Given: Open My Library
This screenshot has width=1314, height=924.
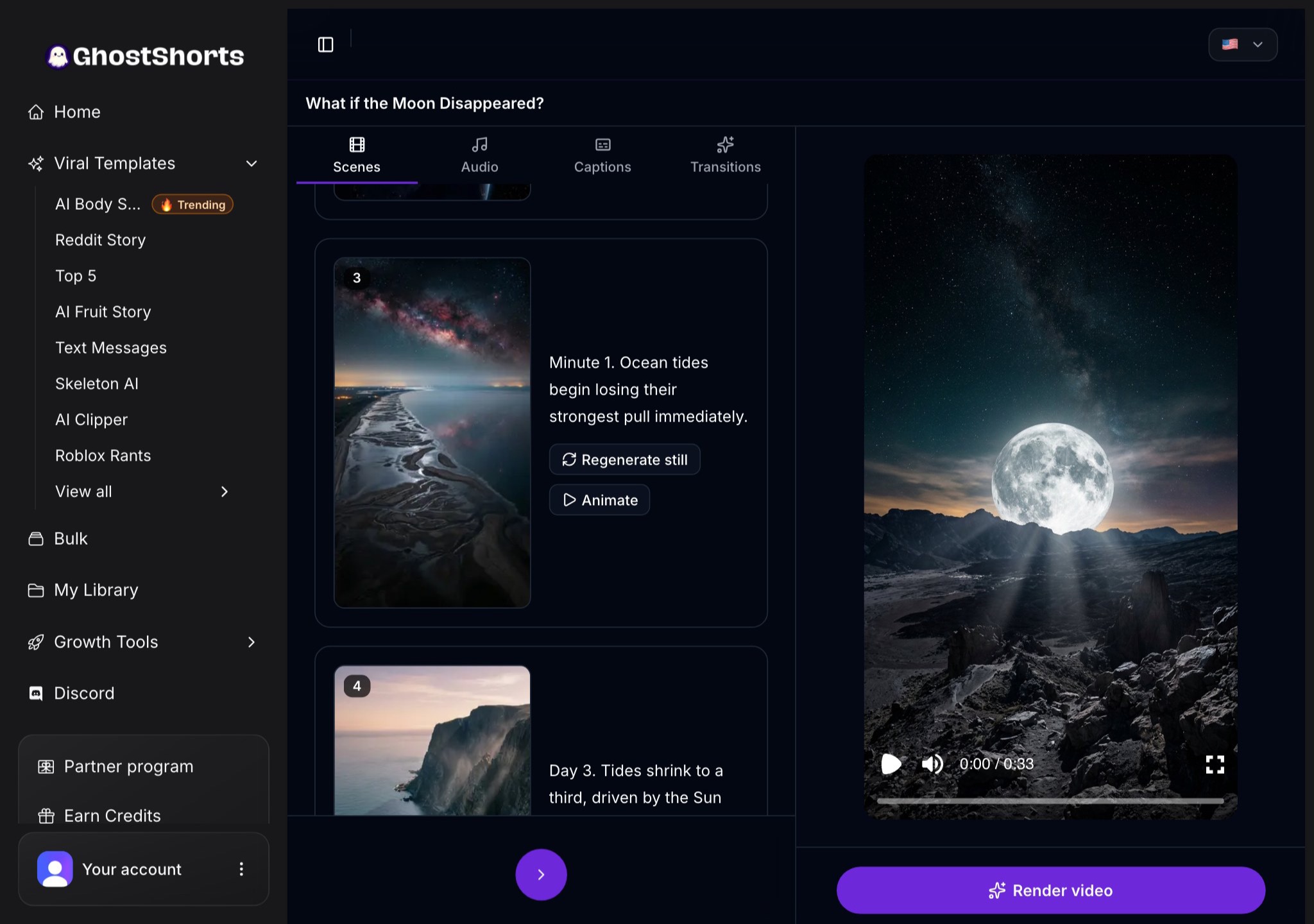Looking at the screenshot, I should pos(96,590).
